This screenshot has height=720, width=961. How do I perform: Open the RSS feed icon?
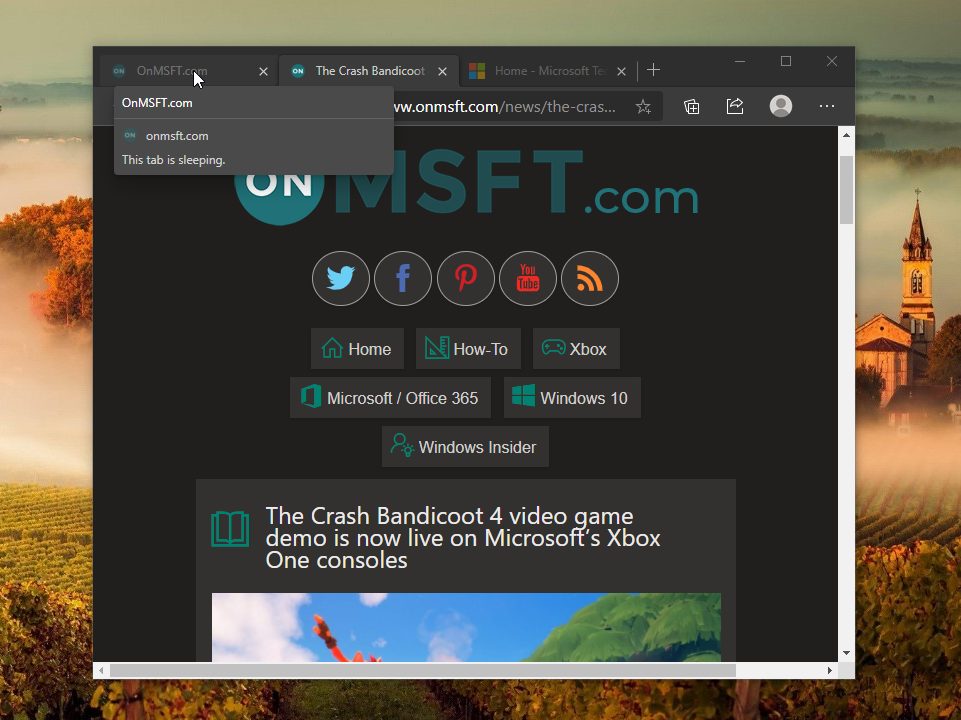pos(590,278)
